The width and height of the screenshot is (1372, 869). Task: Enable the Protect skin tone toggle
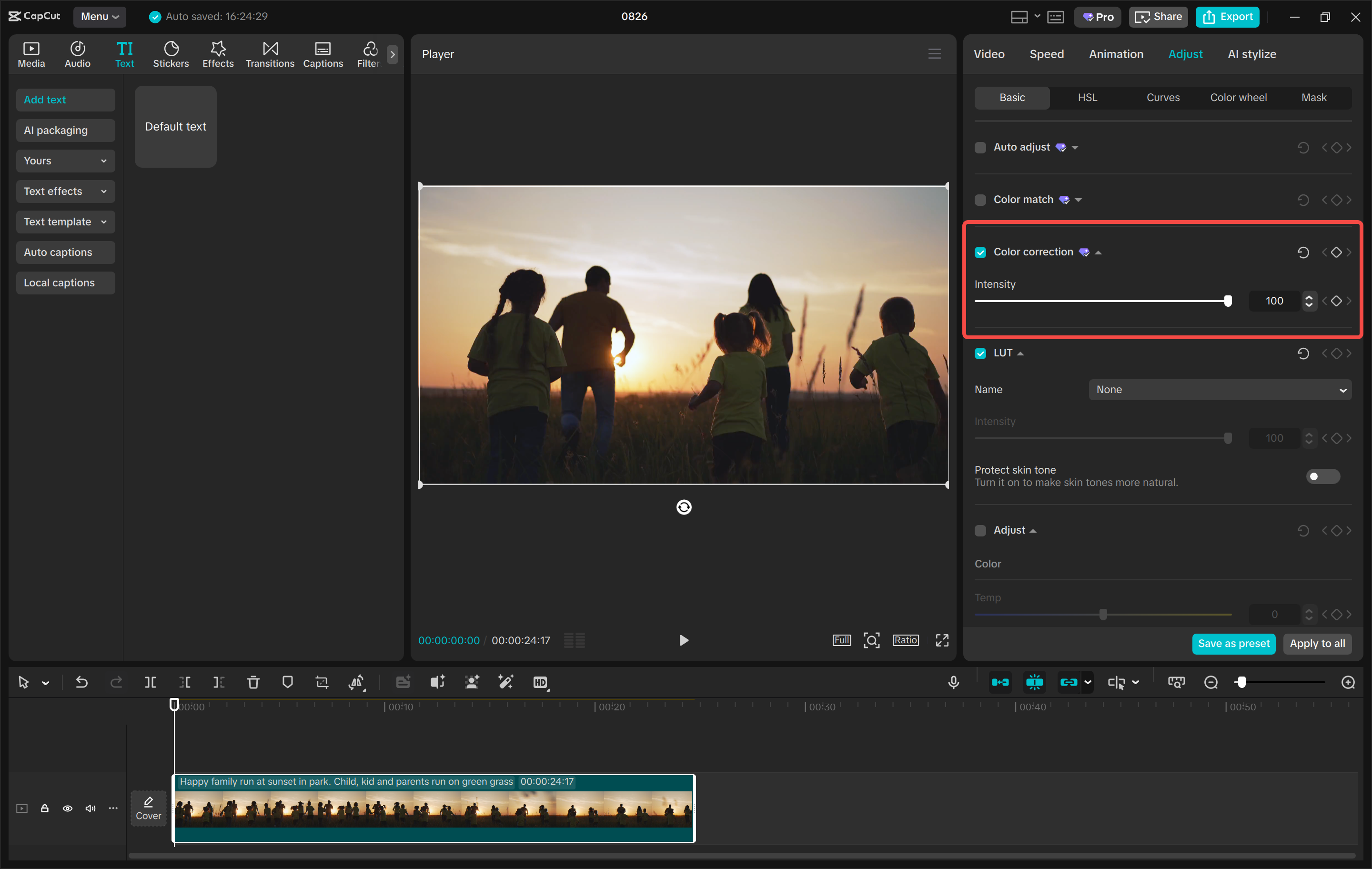click(x=1322, y=476)
